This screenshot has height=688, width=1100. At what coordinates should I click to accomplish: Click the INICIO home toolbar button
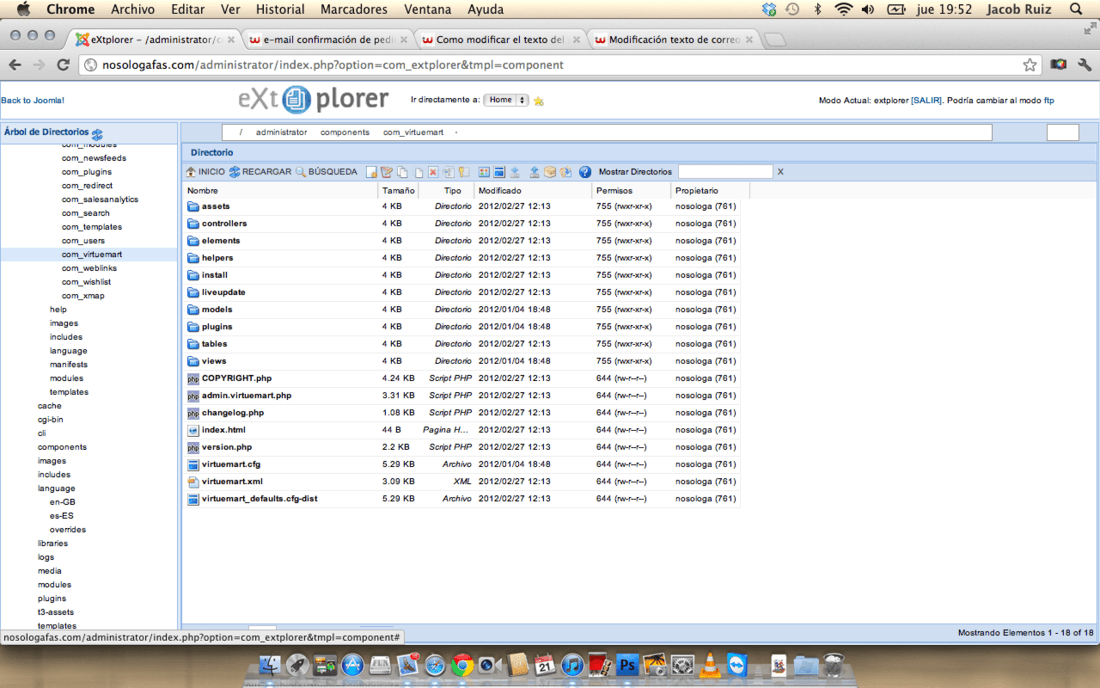(x=206, y=172)
